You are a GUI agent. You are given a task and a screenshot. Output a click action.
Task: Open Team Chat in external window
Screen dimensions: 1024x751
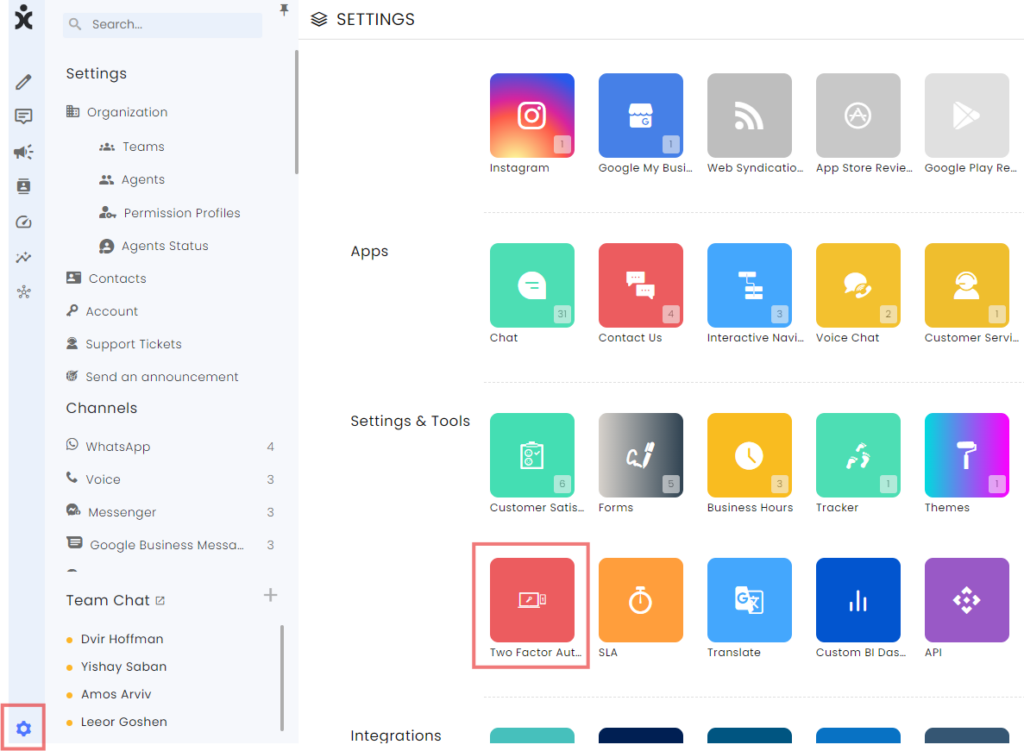(160, 601)
